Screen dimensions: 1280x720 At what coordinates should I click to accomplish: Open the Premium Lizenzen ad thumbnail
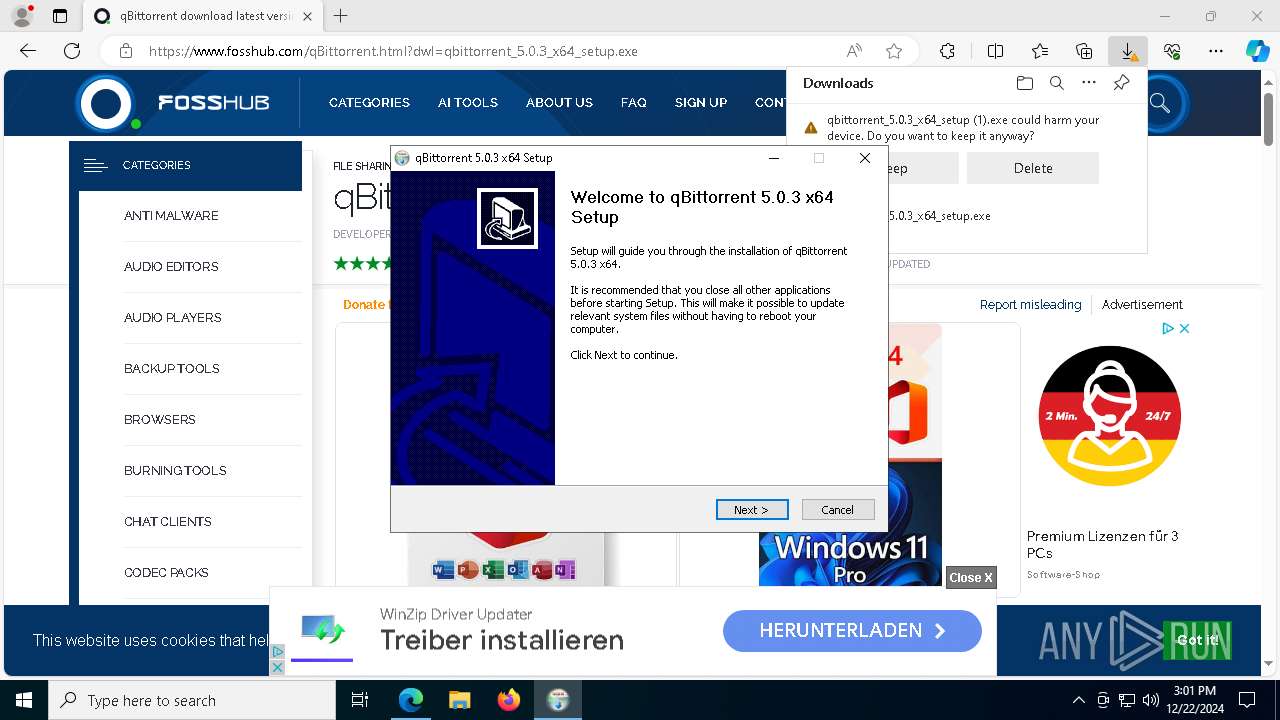[1110, 415]
